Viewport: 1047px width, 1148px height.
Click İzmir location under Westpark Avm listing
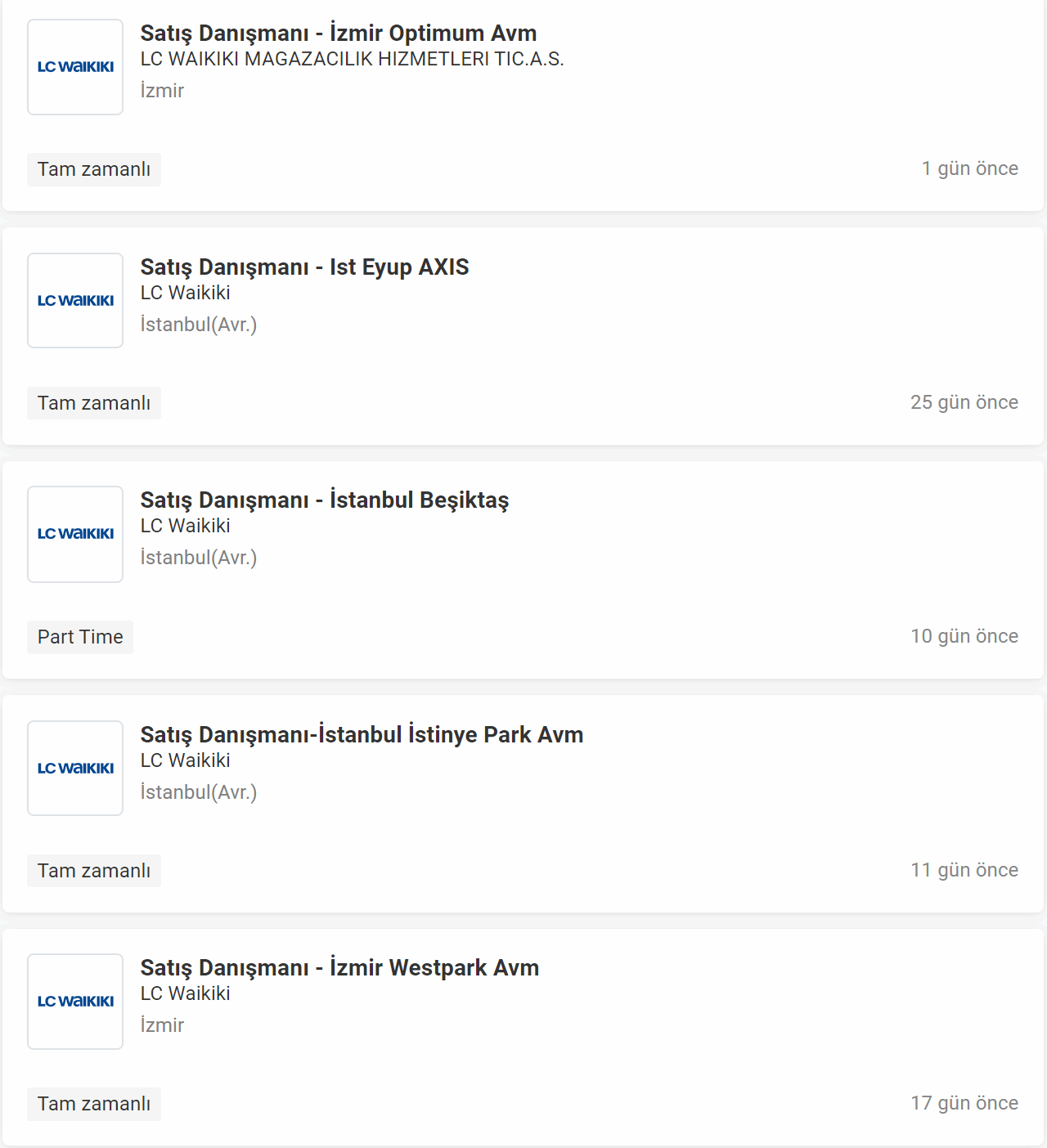(162, 1025)
